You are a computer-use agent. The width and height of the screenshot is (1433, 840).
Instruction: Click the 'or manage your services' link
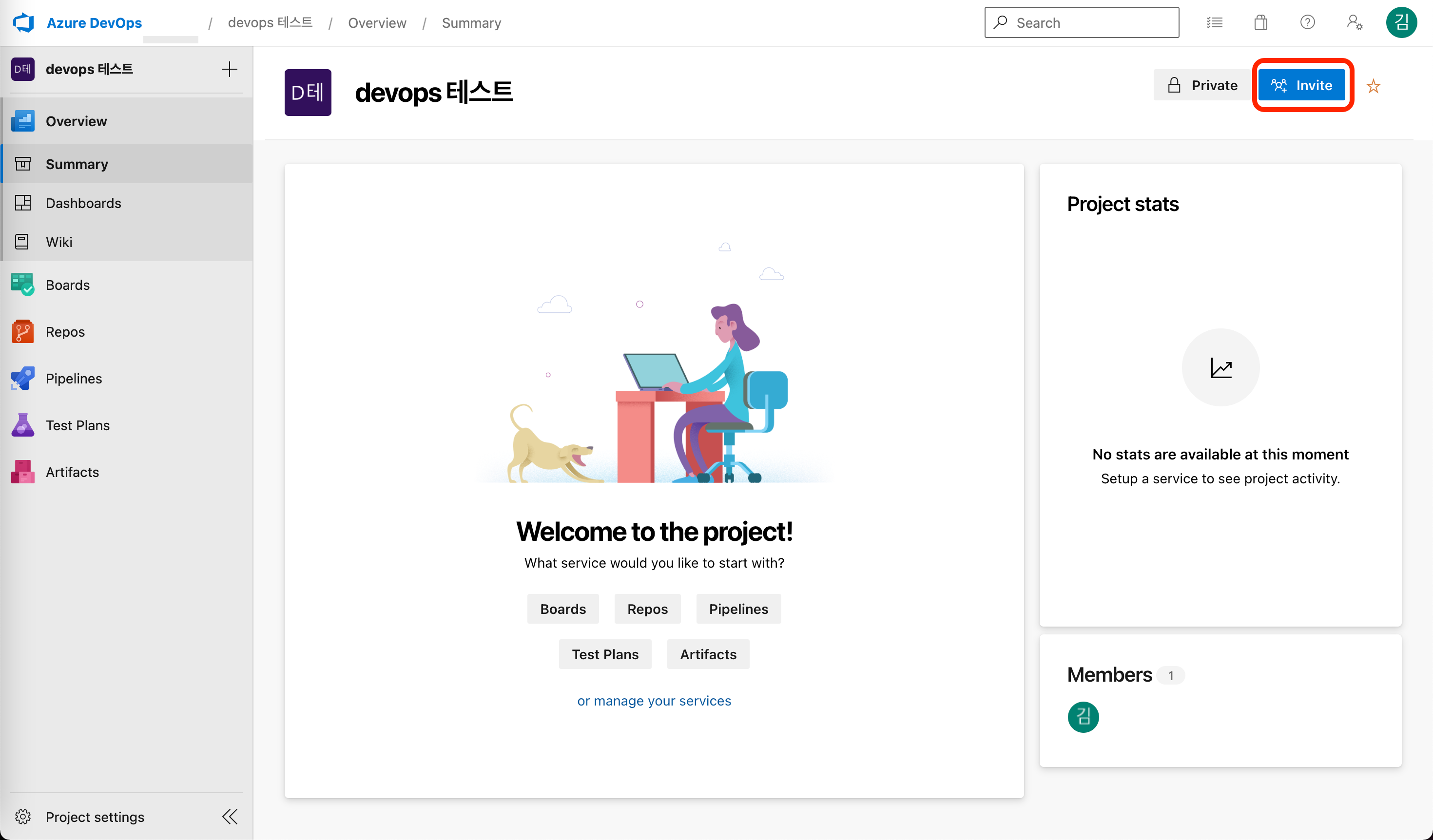[654, 701]
